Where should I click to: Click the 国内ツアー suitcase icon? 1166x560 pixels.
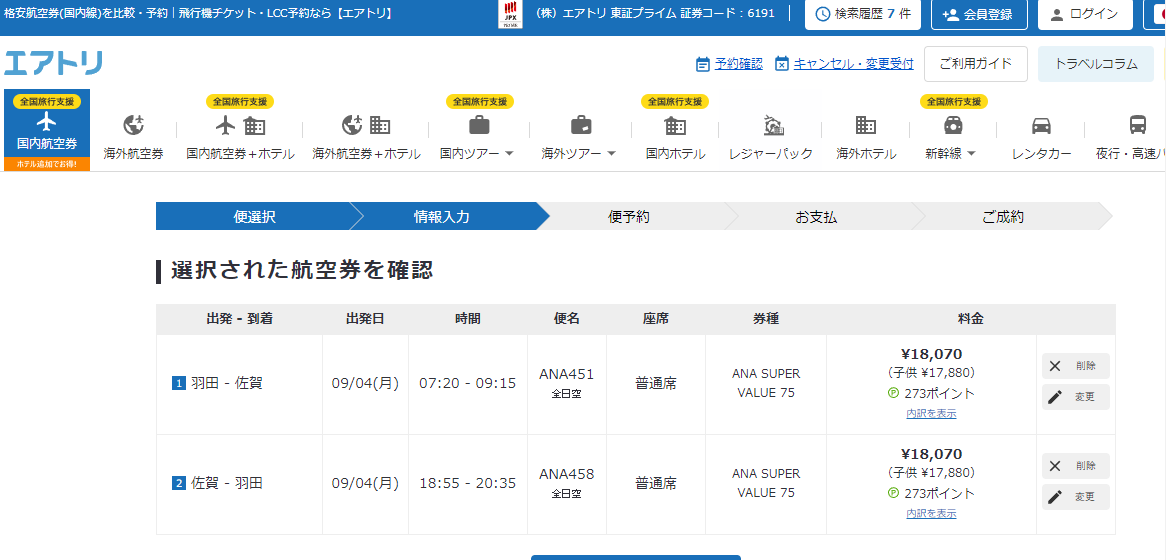pos(479,125)
